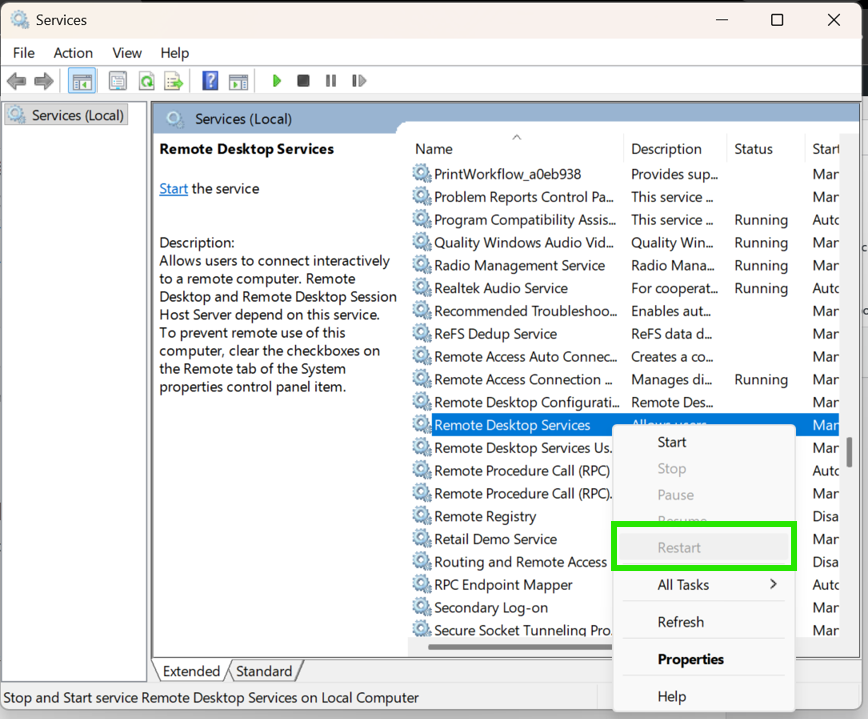Select Remote Access Connection Manager row
The height and width of the screenshot is (719, 868).
626,379
